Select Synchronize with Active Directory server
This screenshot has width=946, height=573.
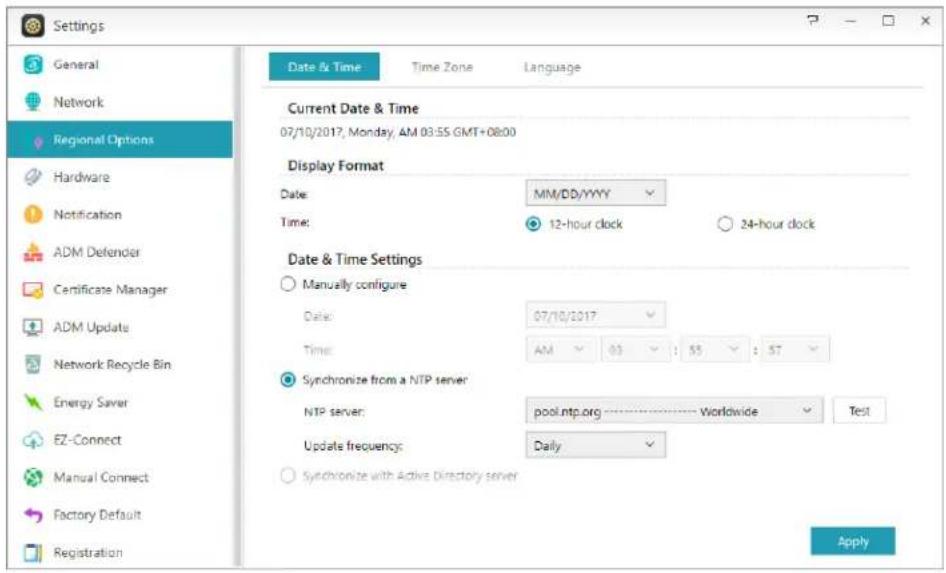click(x=288, y=476)
